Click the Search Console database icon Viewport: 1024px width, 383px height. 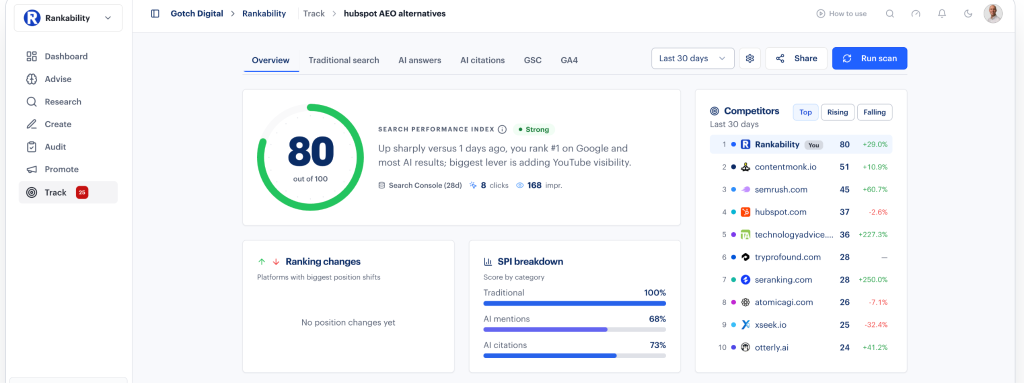382,186
